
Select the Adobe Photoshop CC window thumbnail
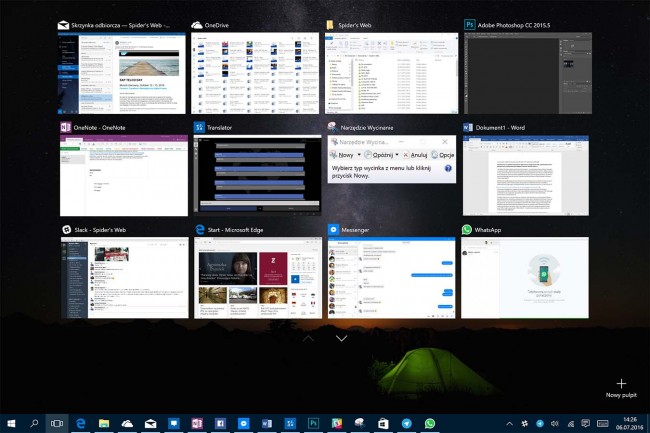(528, 73)
